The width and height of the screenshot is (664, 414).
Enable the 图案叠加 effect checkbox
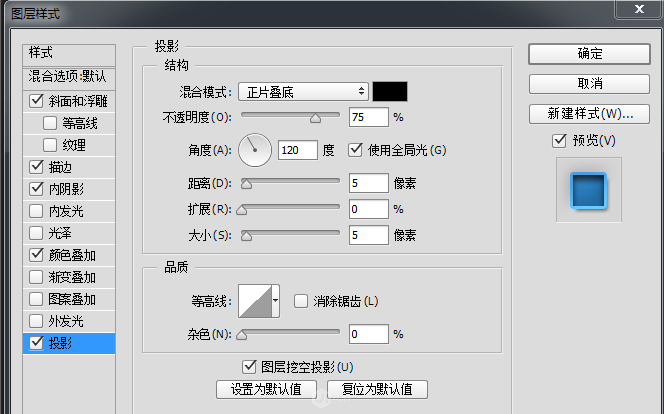[x=36, y=299]
